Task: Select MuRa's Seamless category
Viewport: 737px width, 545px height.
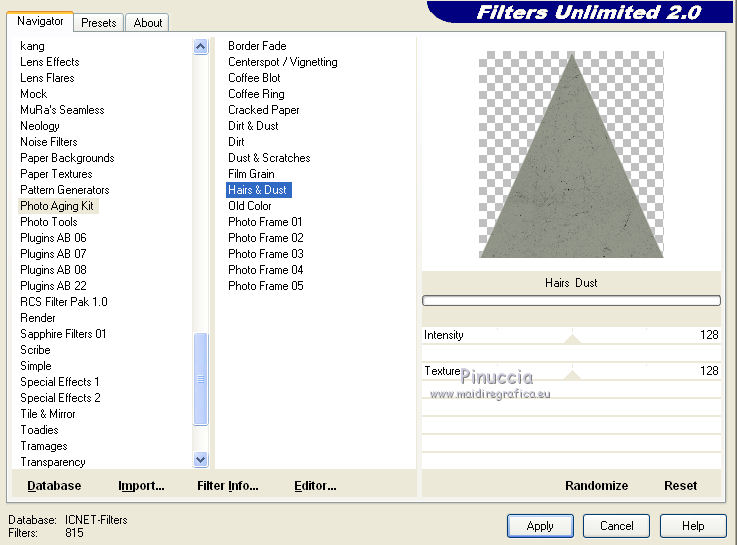Action: pos(62,110)
